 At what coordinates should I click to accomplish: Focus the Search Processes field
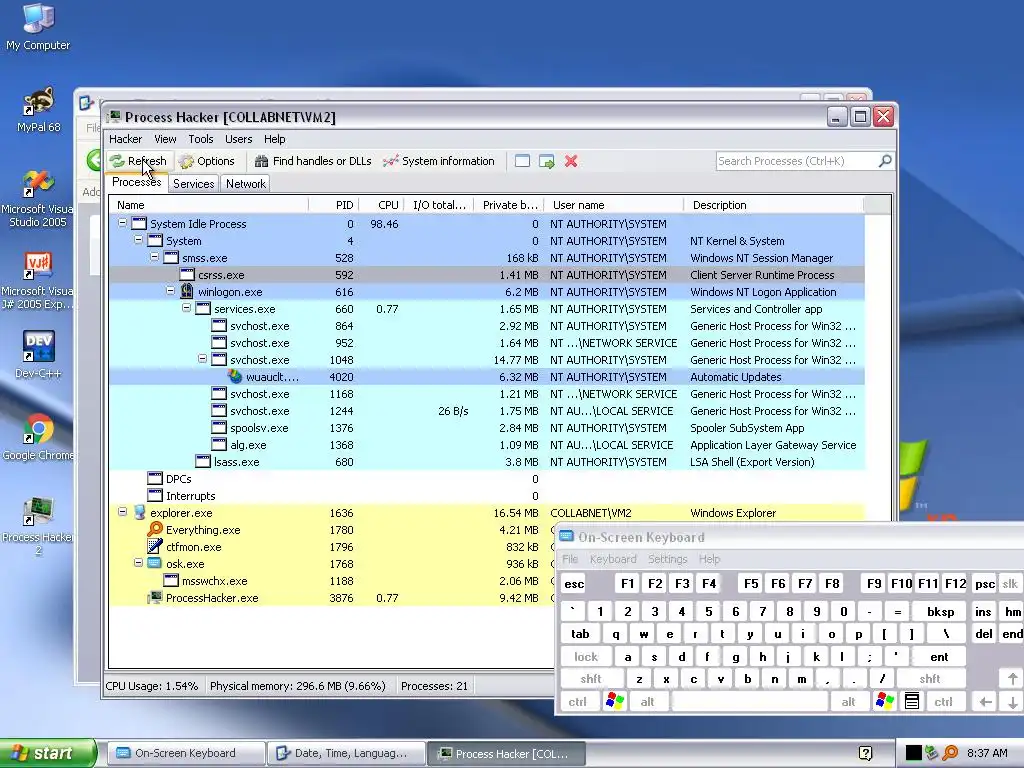[x=797, y=161]
